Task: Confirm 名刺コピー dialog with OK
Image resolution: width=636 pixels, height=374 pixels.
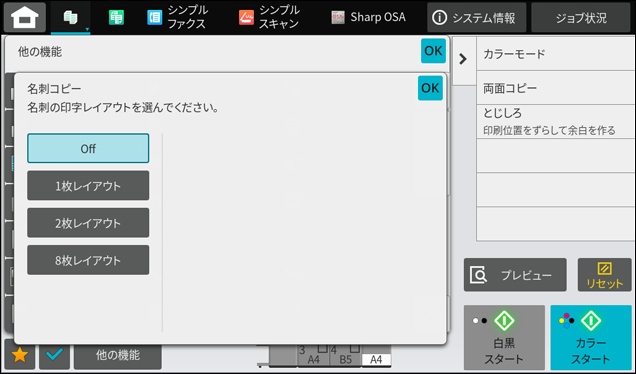Action: coord(430,88)
